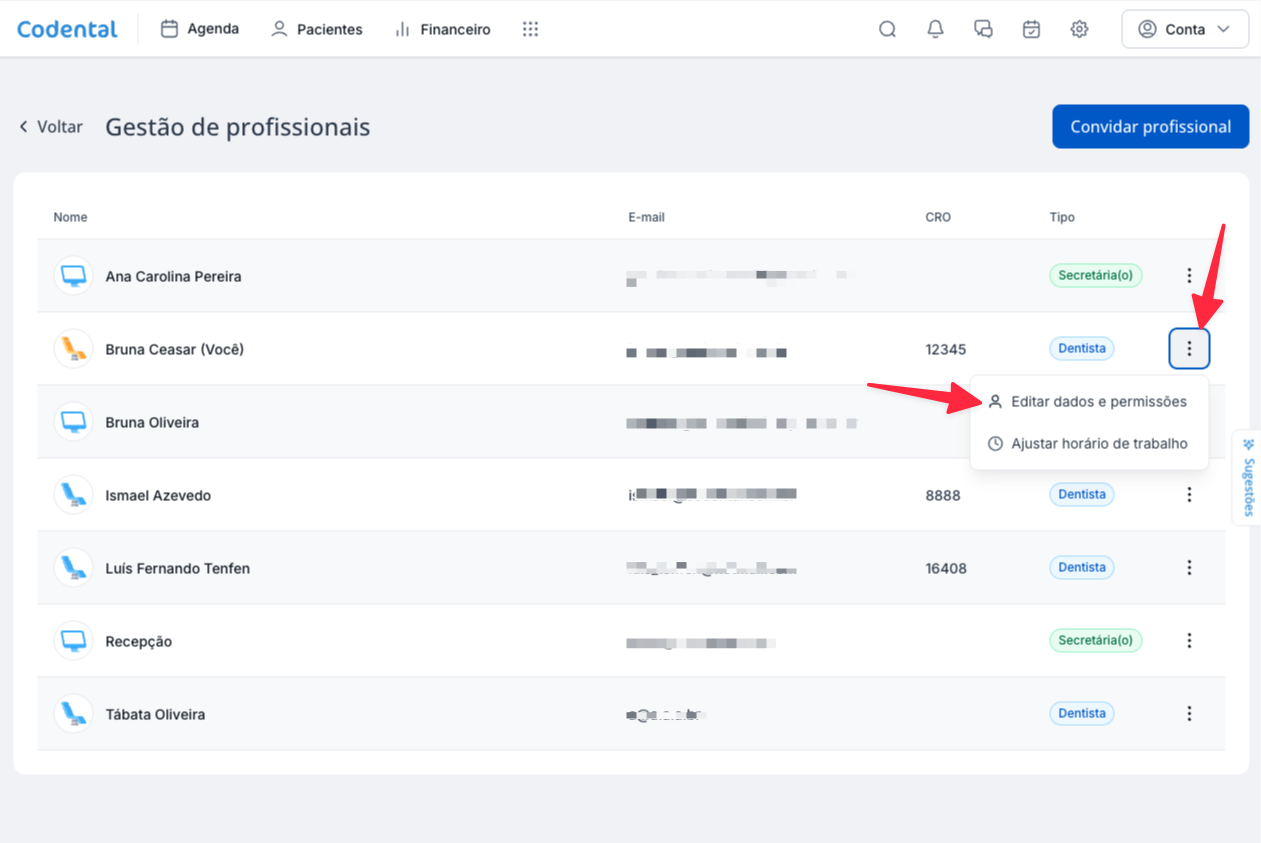Screen dimensions: 1261x843
Task: Open the apps grid icon
Action: click(x=530, y=29)
